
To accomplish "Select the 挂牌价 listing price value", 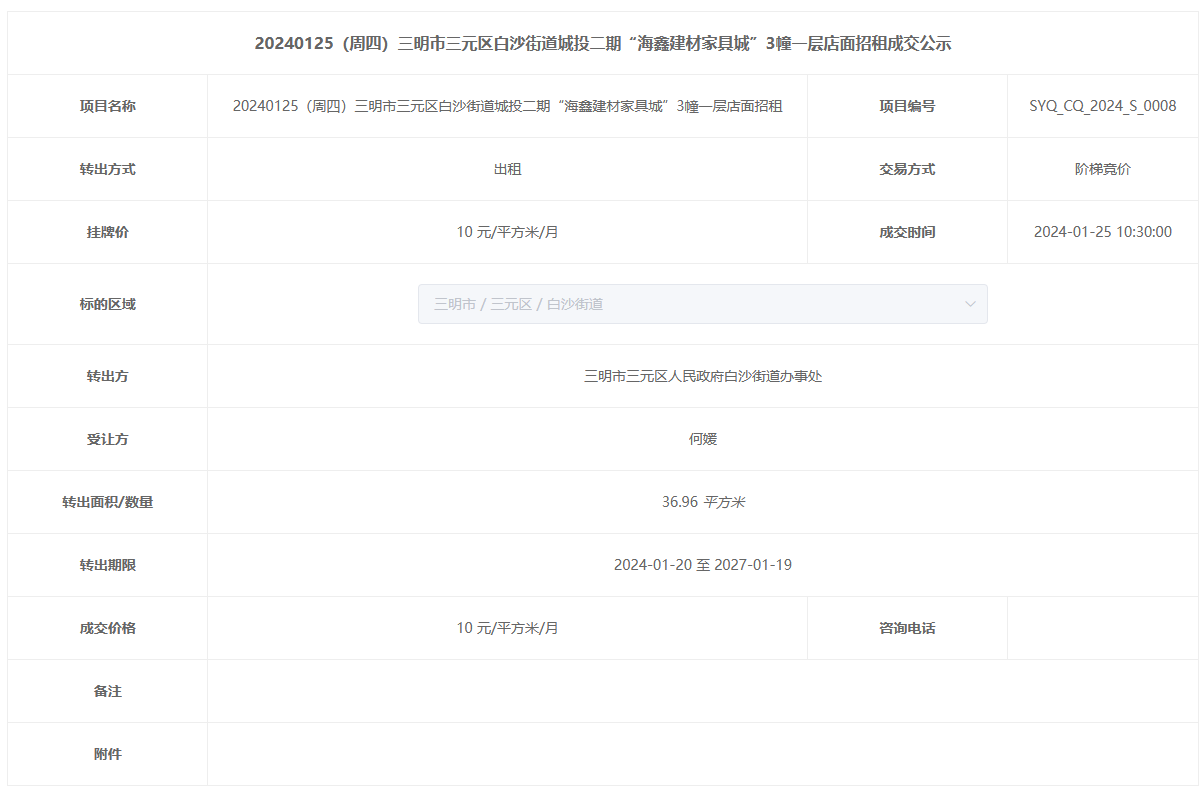I will click(507, 232).
